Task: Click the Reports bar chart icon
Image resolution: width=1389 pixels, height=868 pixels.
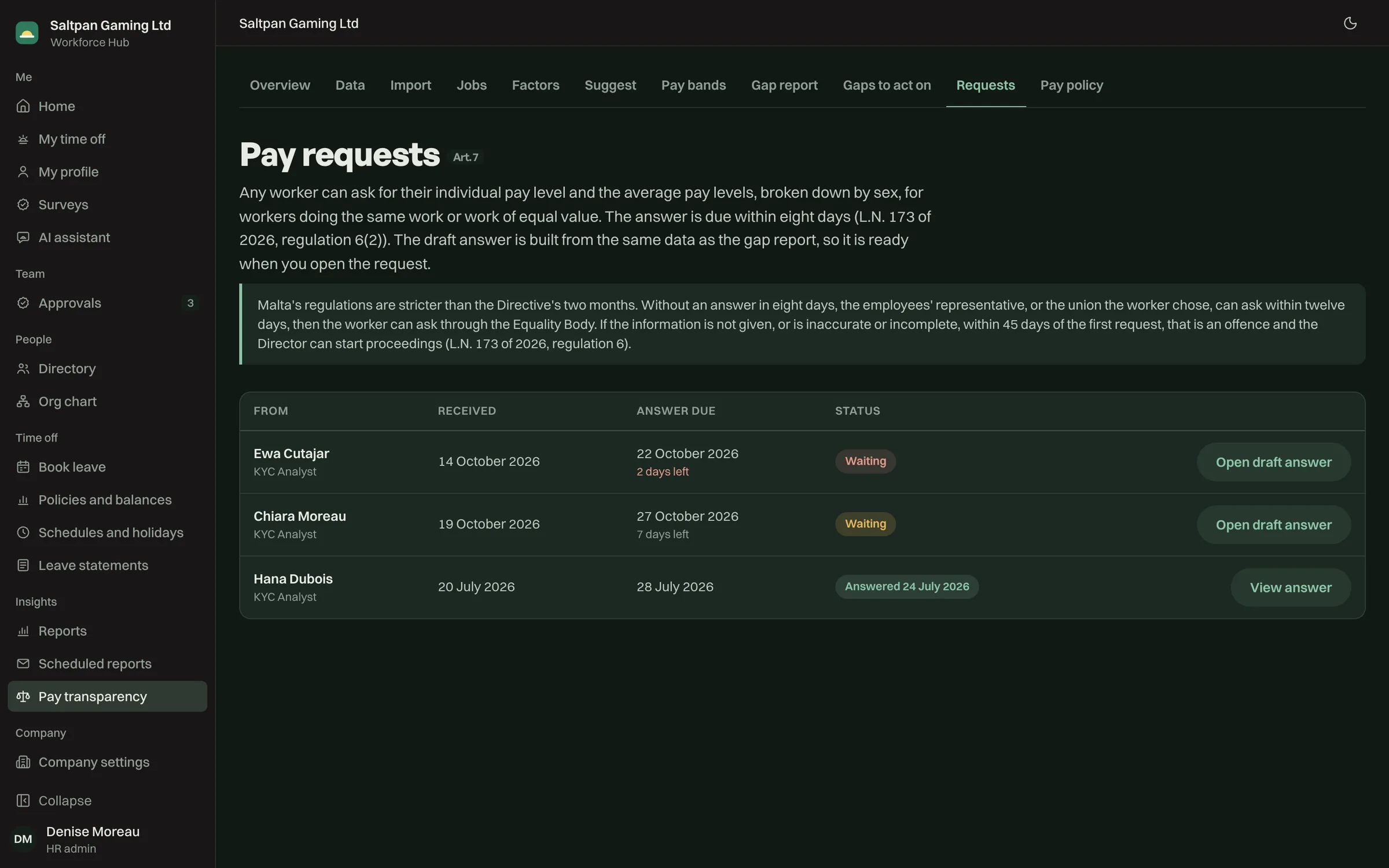Action: tap(23, 631)
